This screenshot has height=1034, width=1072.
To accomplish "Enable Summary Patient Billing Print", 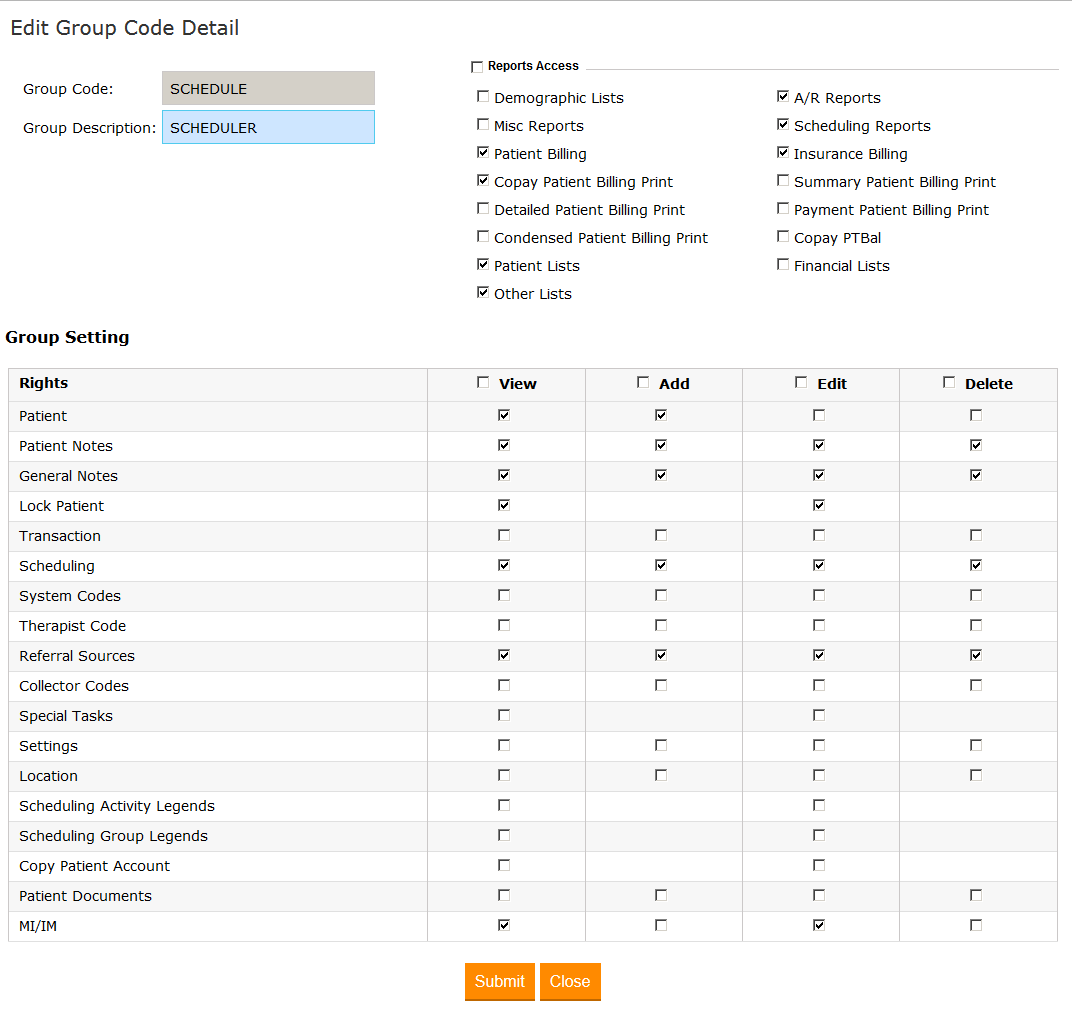I will [784, 181].
